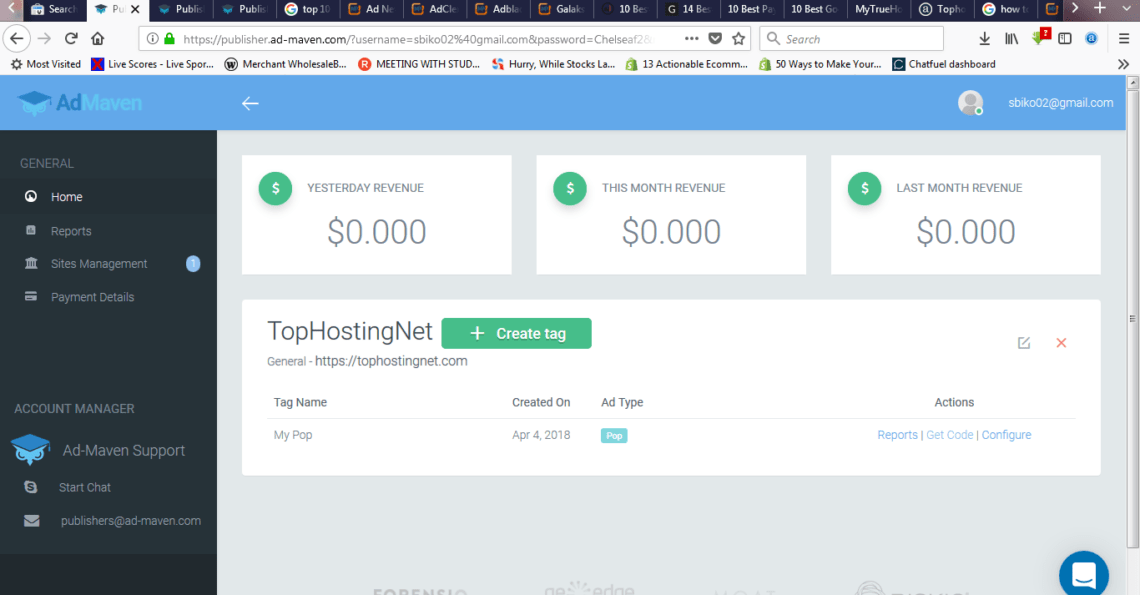Open a new browser tab

pyautogui.click(x=1100, y=9)
